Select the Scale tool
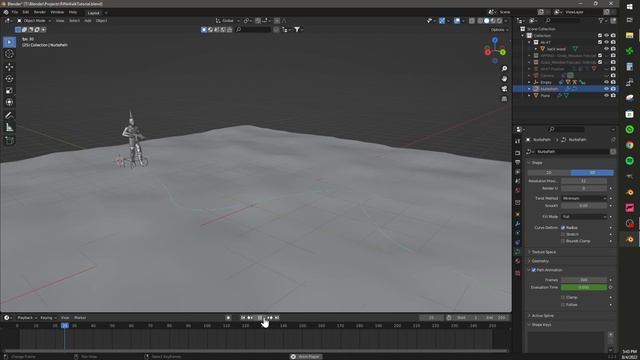This screenshot has width=640, height=360. click(9, 91)
